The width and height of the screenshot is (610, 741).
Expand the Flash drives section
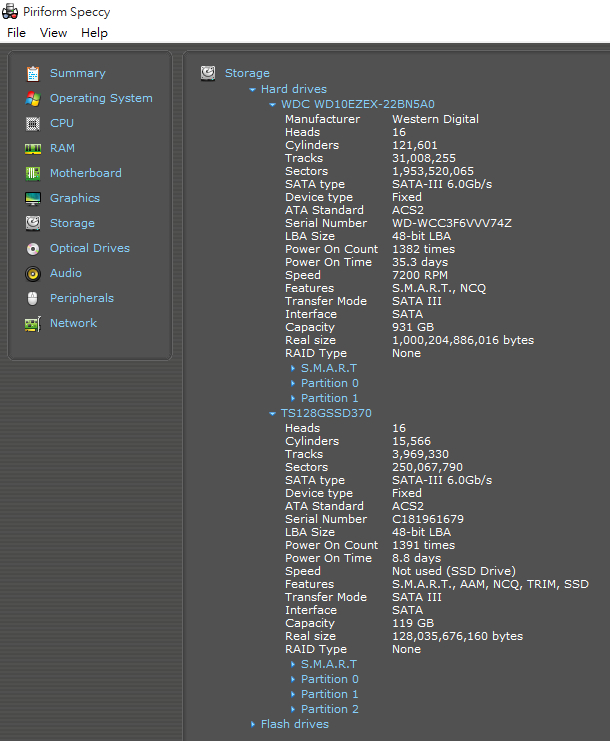[253, 724]
